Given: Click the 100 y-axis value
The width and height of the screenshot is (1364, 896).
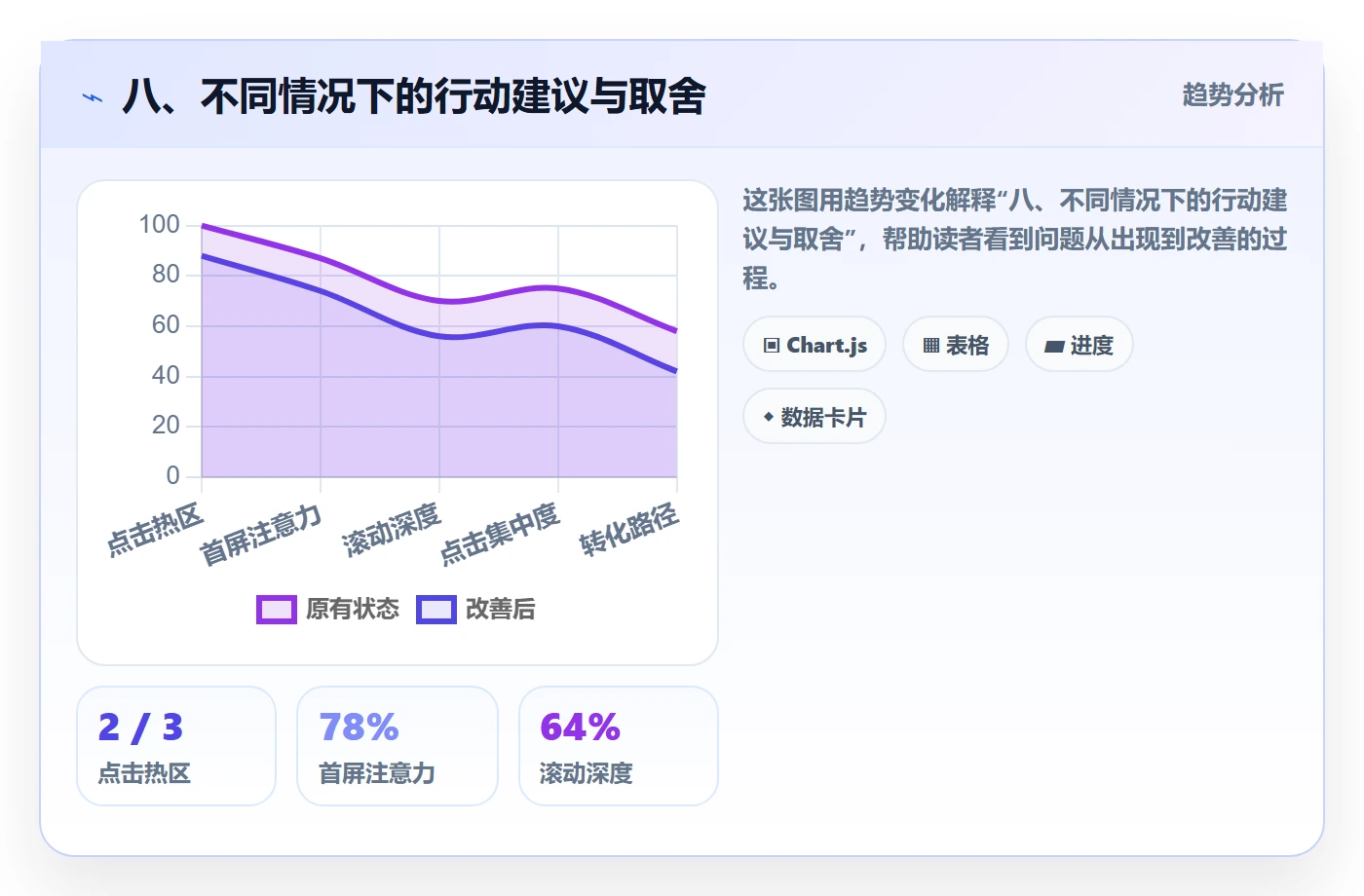Looking at the screenshot, I should [159, 225].
